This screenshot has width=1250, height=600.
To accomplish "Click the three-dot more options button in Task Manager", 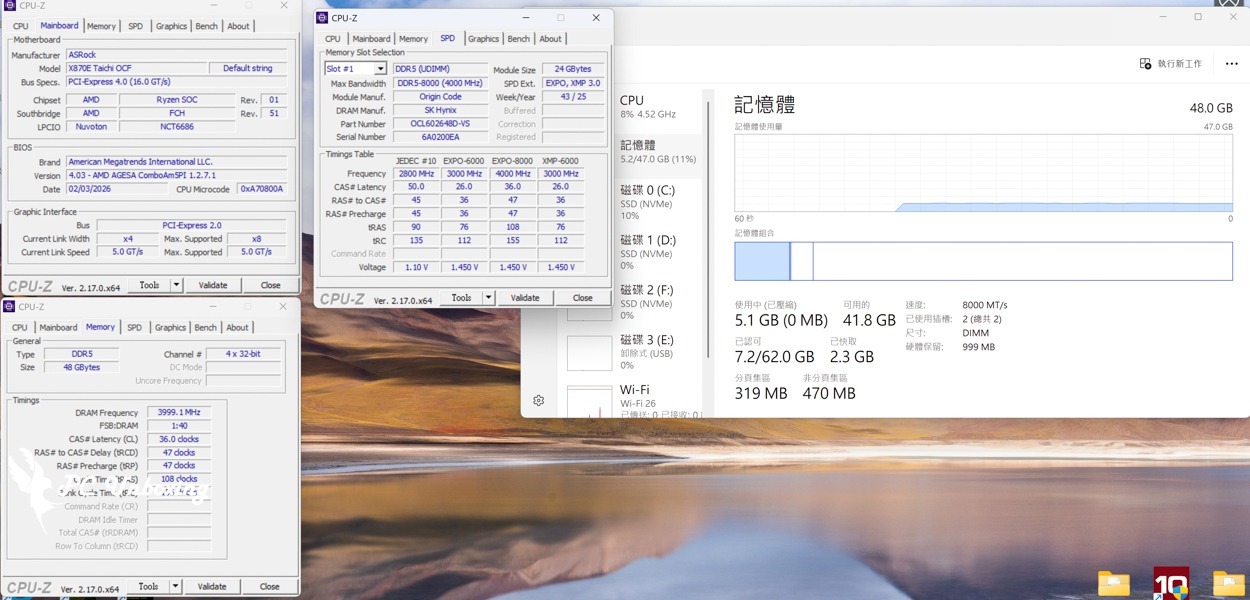I will coord(1231,64).
